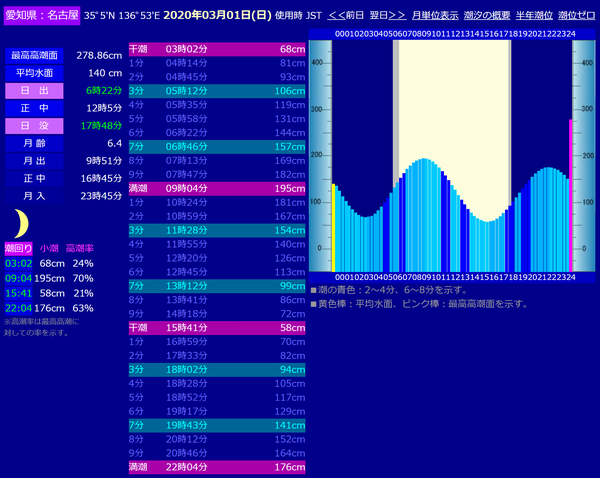600x478 pixels.
Task: Open the 潮汐の概要 overview page
Action: click(489, 16)
